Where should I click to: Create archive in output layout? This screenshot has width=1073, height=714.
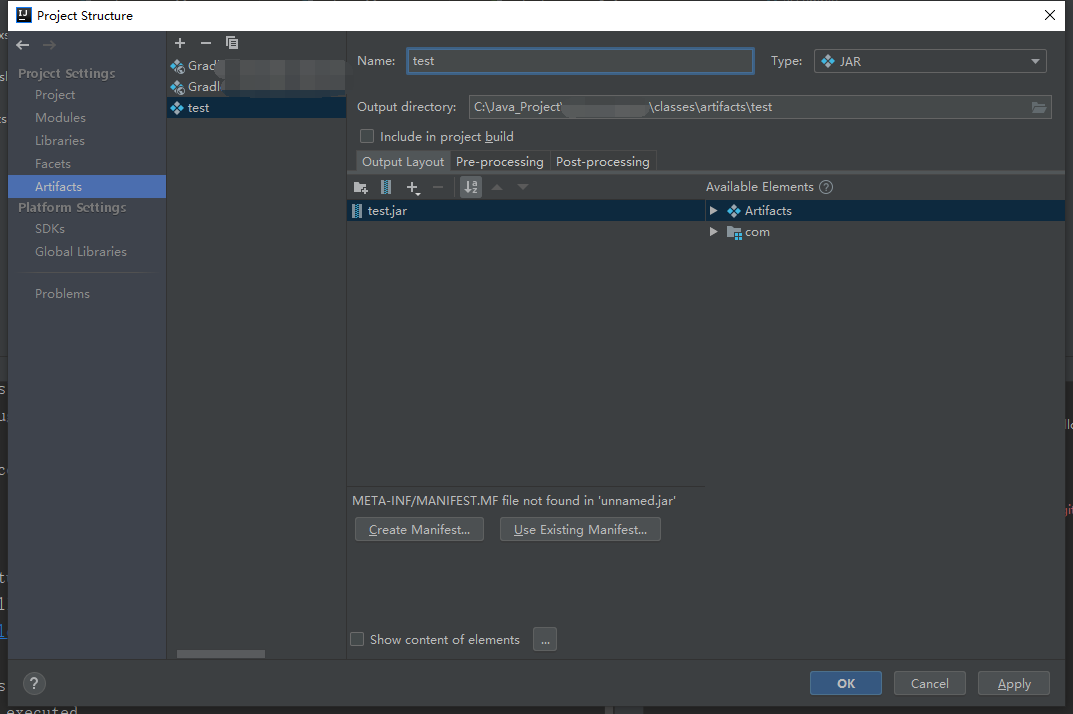tap(386, 187)
